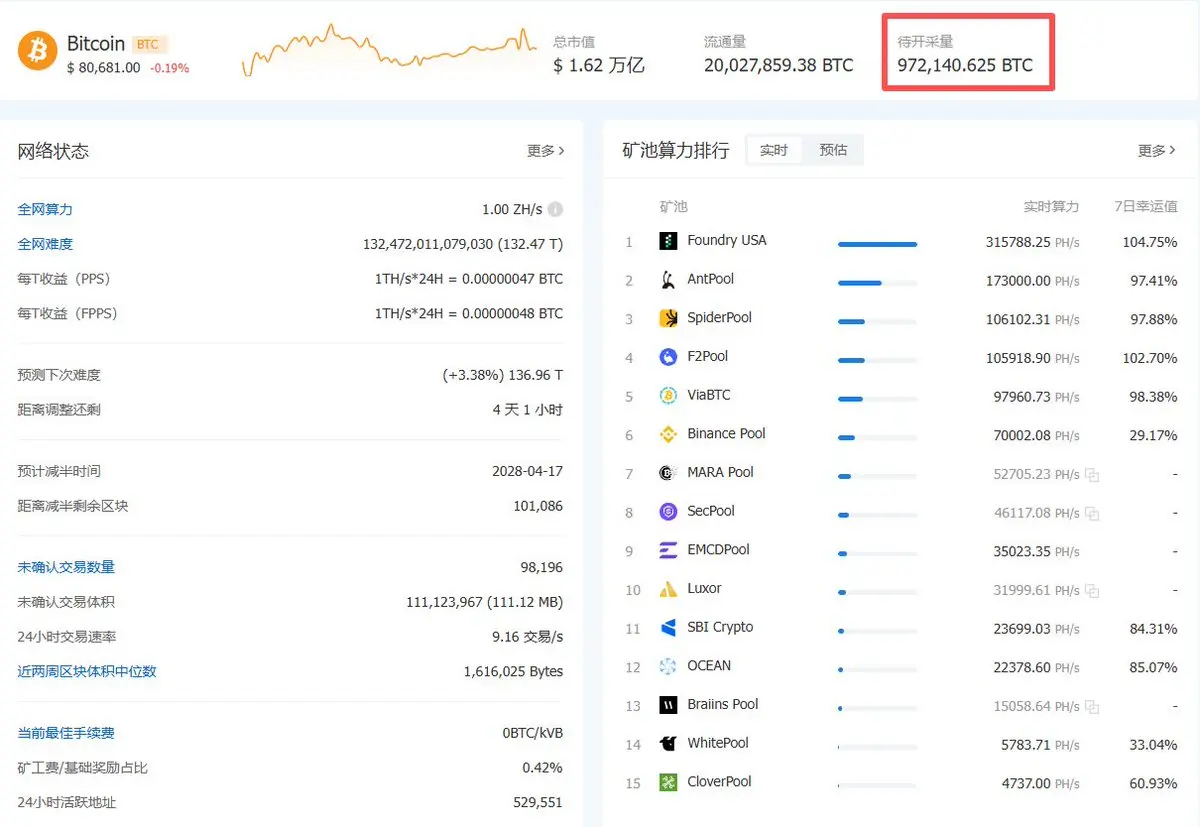Click the Binance Pool logo icon

[668, 434]
